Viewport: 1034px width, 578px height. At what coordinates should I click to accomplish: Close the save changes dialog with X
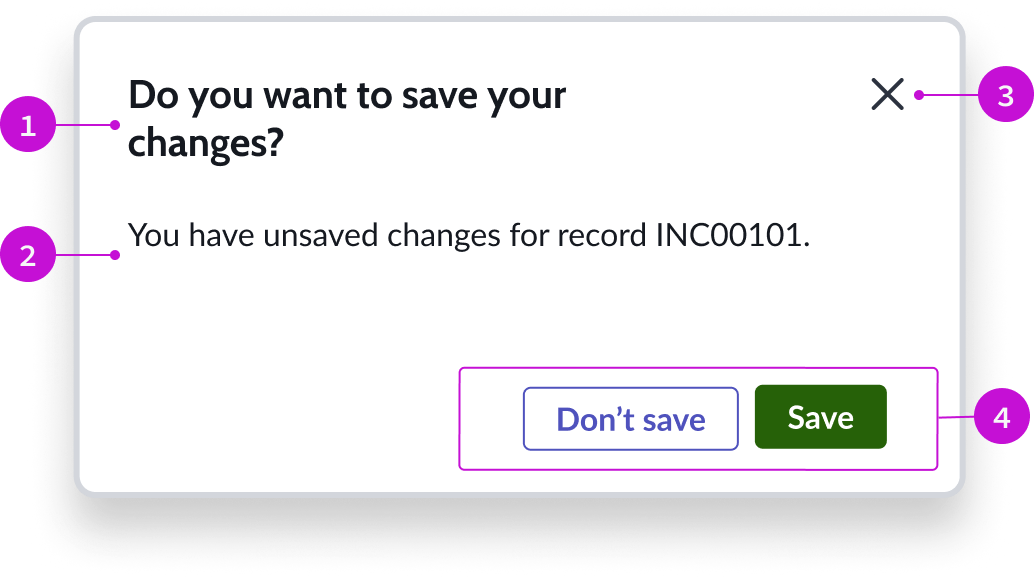(887, 95)
